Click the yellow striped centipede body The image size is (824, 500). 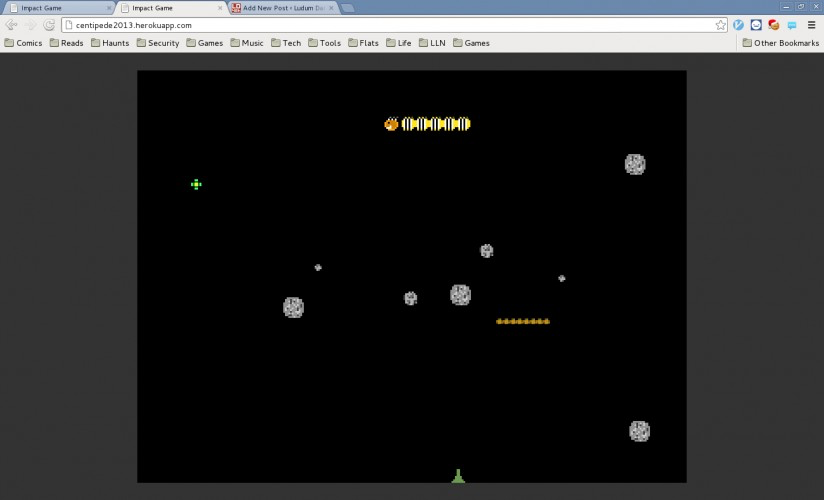436,124
